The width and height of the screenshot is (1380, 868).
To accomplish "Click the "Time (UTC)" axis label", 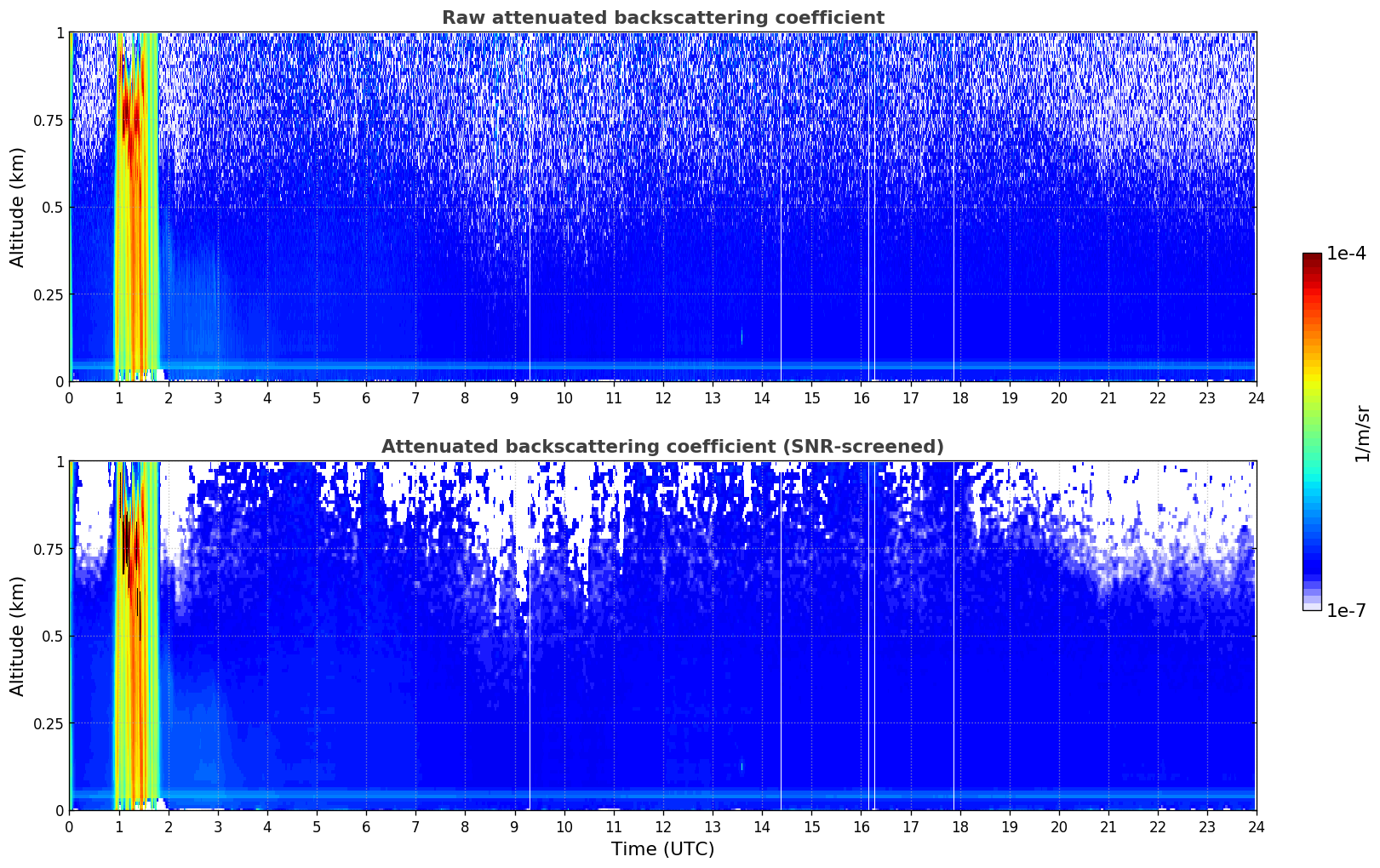I will pos(662,849).
